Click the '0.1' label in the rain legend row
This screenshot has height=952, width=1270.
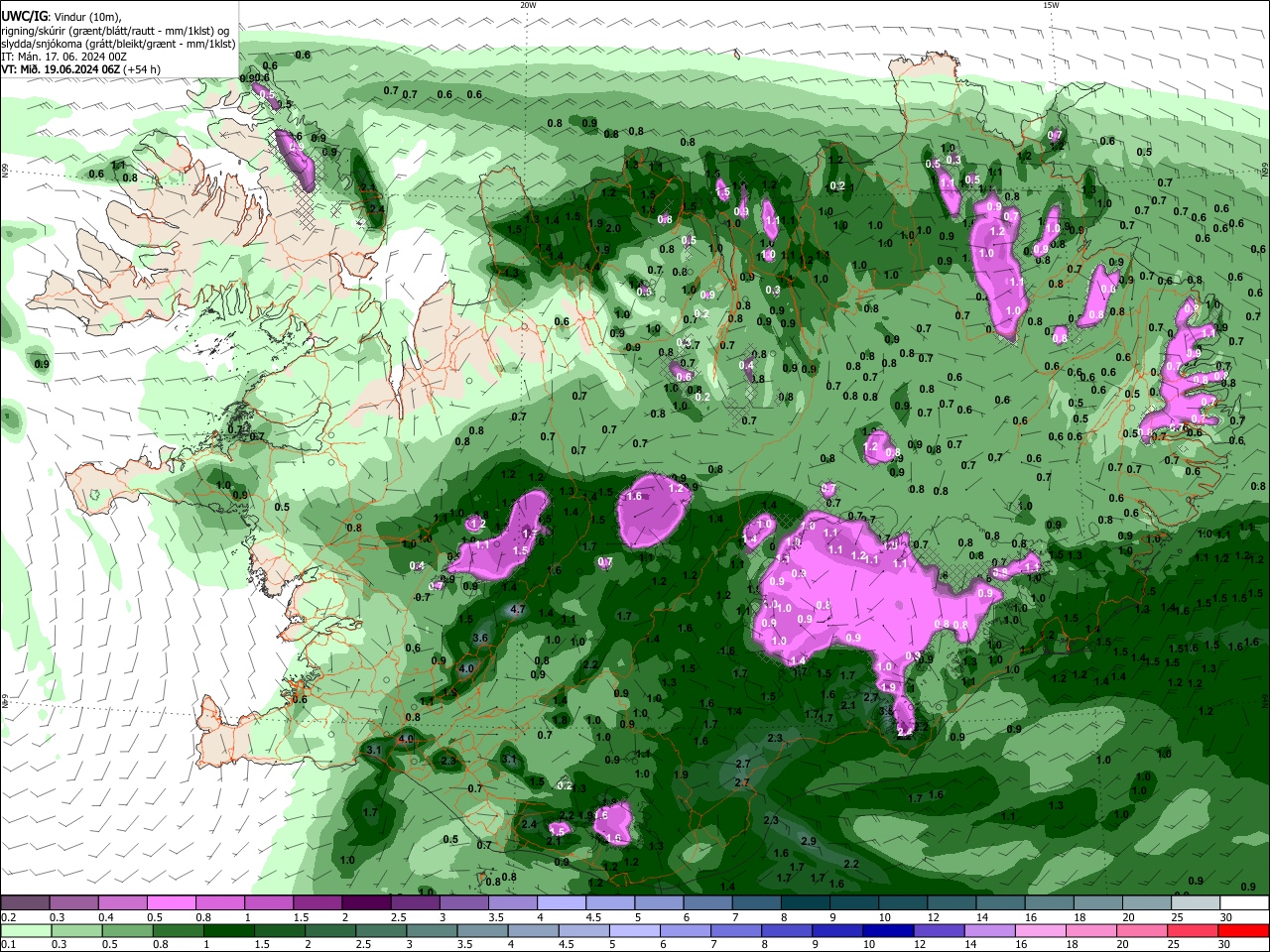8,945
